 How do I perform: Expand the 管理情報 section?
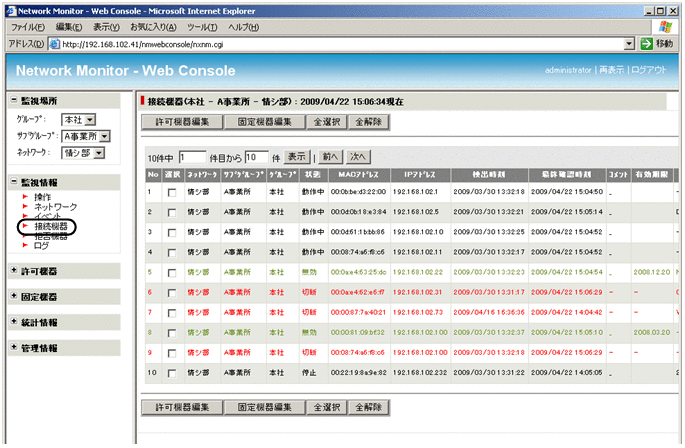tap(13, 347)
